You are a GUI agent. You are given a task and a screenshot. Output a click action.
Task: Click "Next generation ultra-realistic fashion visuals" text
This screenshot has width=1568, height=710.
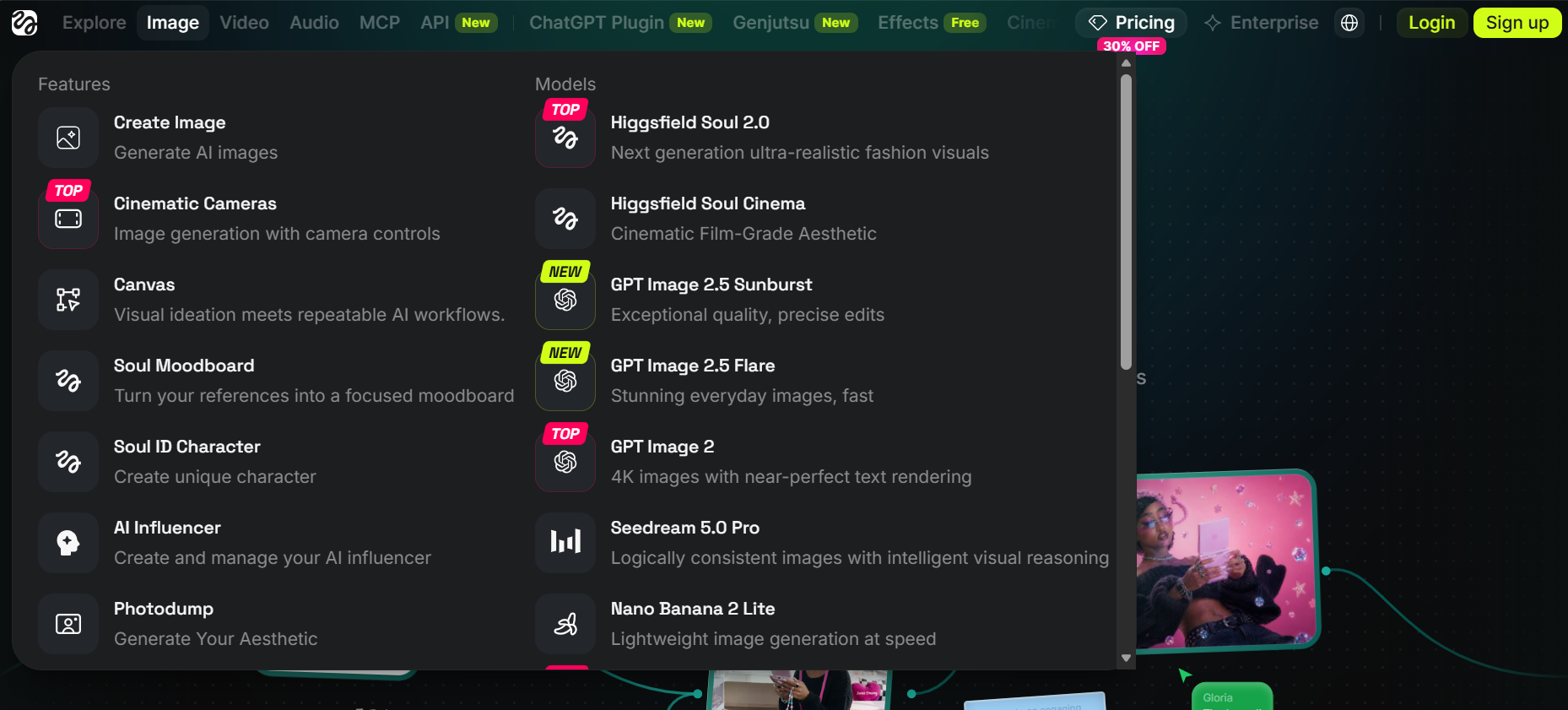point(800,153)
